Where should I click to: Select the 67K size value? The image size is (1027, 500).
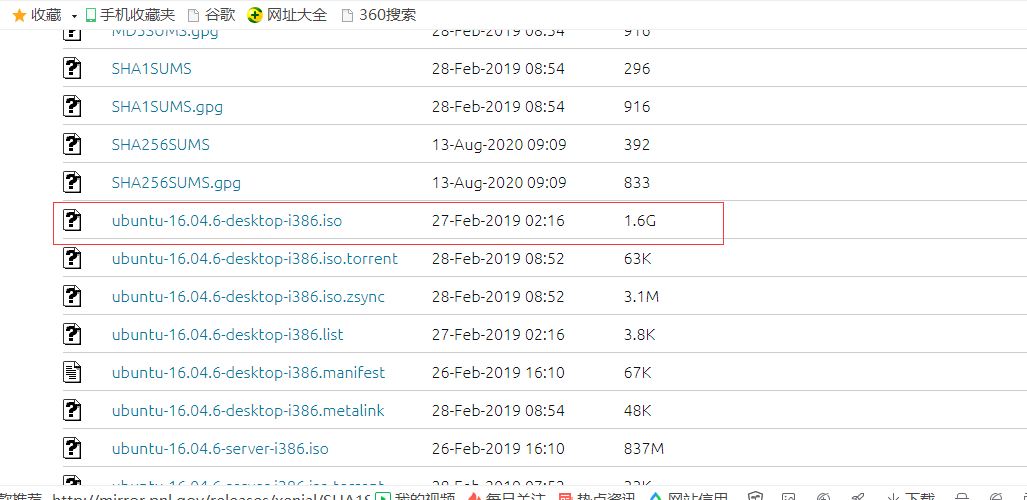pos(638,373)
